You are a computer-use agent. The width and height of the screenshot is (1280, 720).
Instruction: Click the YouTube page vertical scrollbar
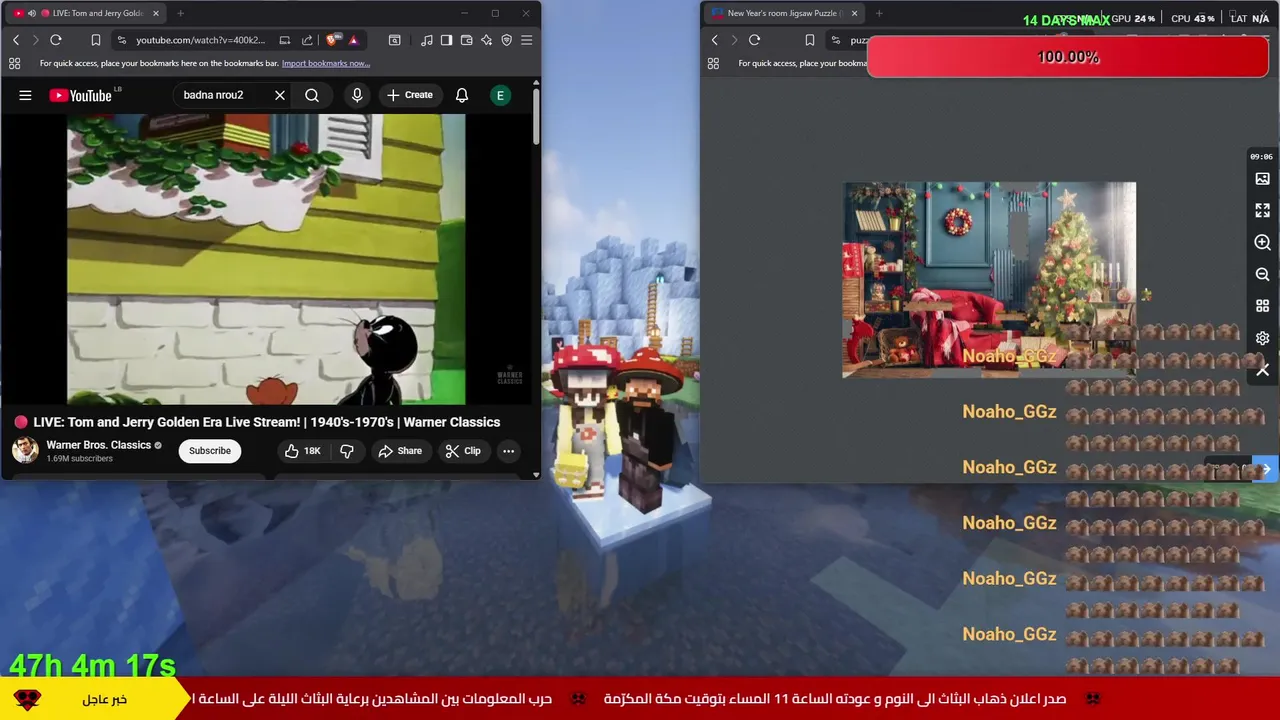(x=535, y=118)
